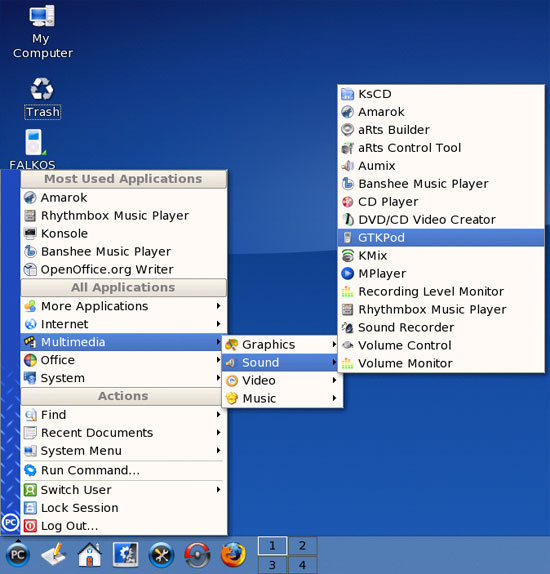Open the Trash desktop icon
This screenshot has height=574, width=550.
pos(42,98)
